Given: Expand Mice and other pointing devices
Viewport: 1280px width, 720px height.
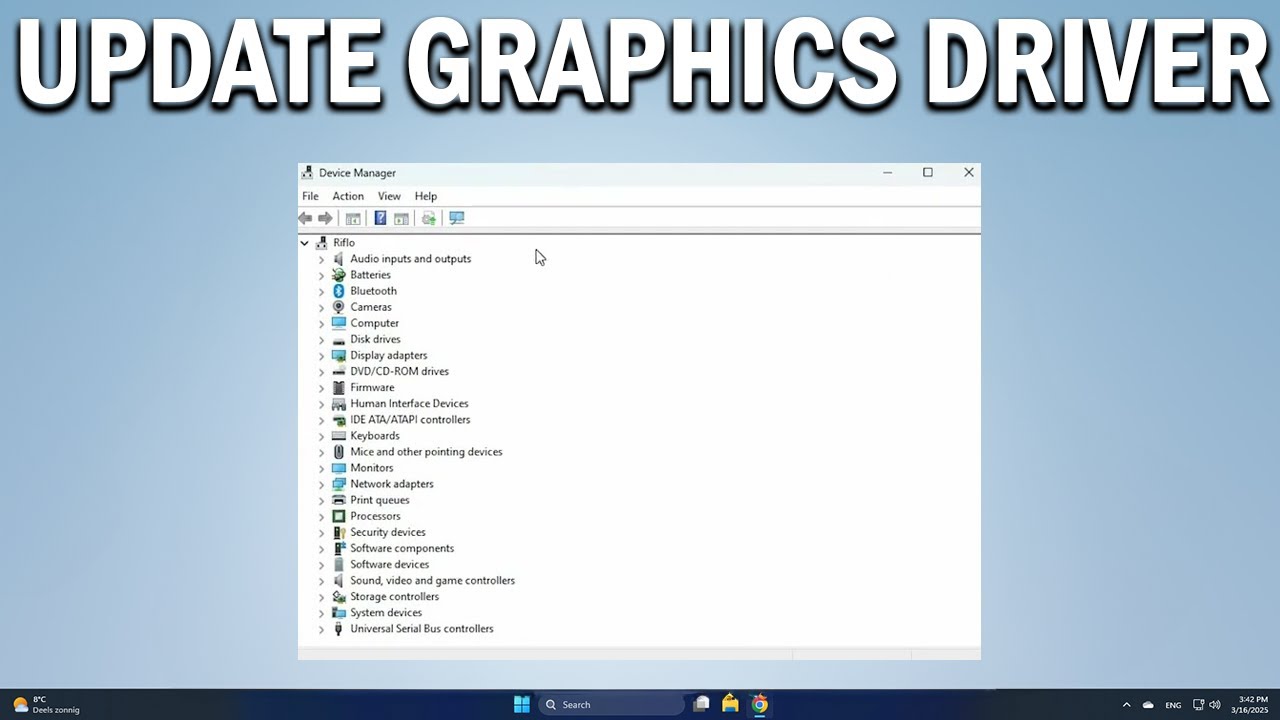Looking at the screenshot, I should tap(321, 452).
